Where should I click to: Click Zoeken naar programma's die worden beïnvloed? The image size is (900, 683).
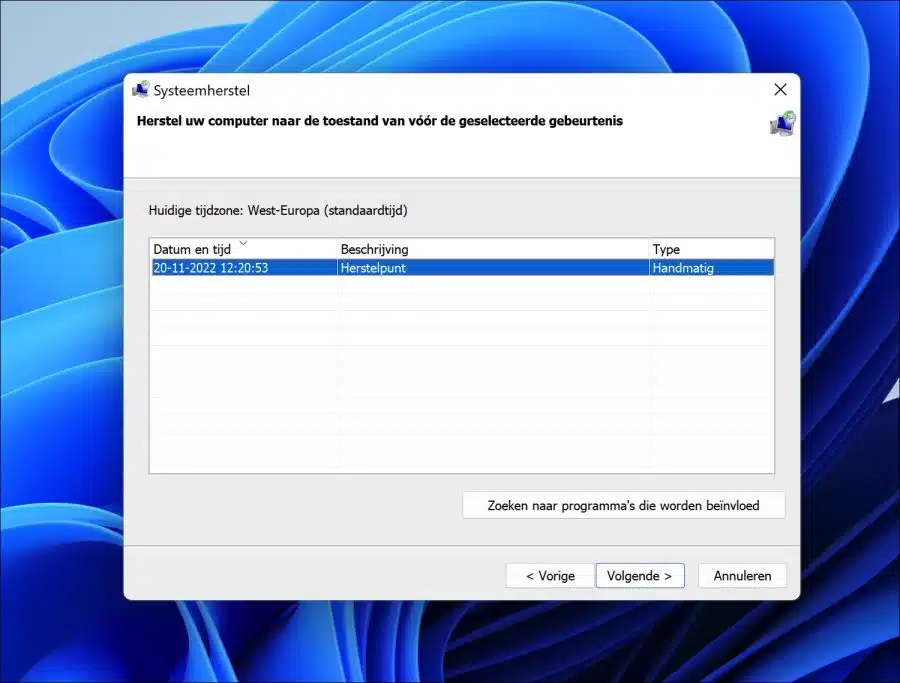[623, 506]
